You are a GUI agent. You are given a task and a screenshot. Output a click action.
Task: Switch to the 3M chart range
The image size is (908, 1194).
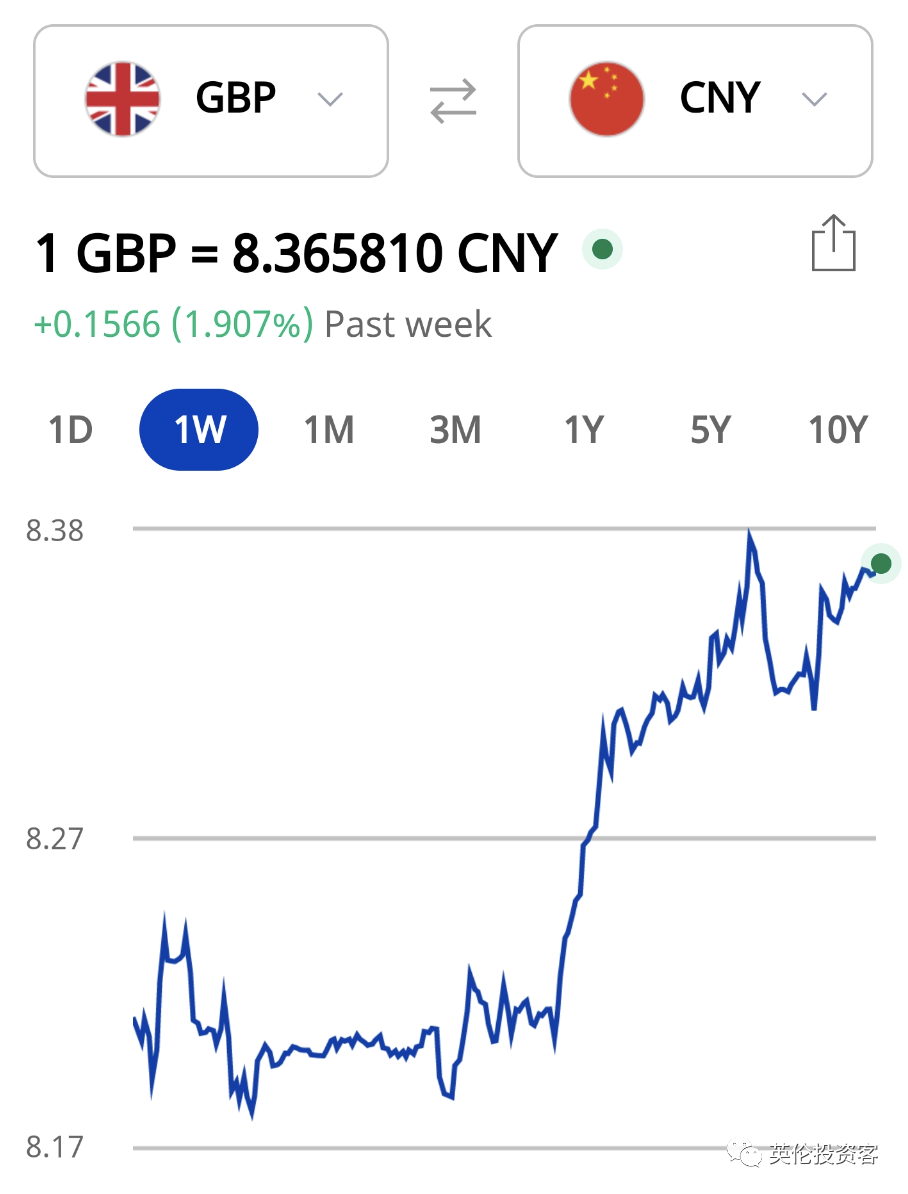(x=456, y=430)
